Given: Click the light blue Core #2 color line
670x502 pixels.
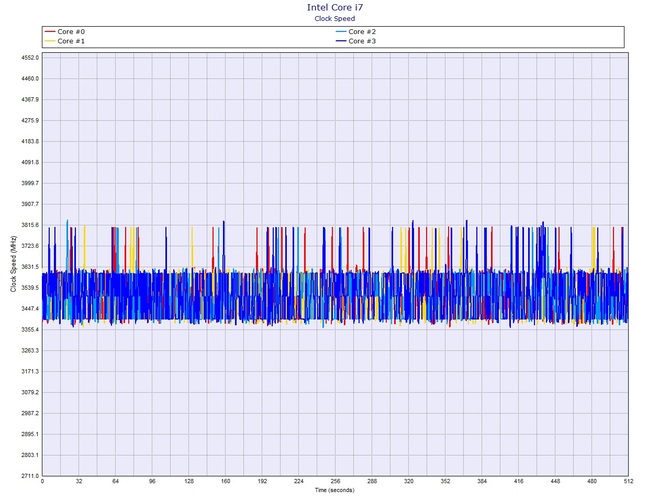Looking at the screenshot, I should pos(341,32).
